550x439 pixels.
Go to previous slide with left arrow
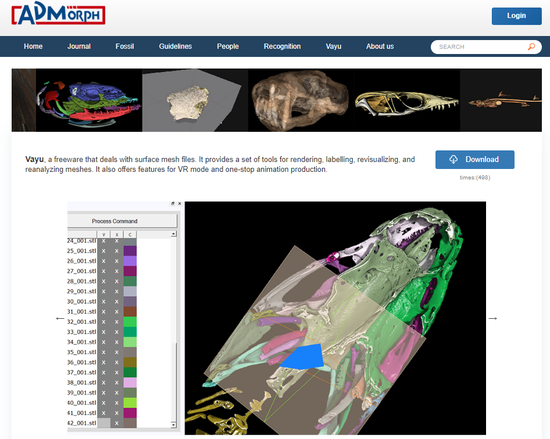[x=60, y=318]
